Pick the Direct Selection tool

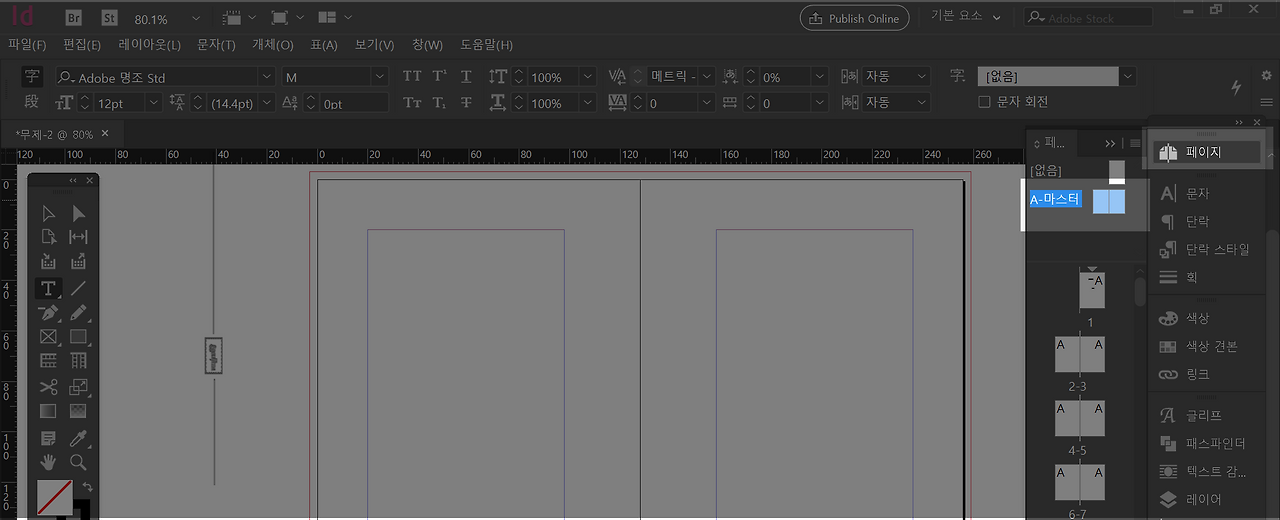[78, 212]
